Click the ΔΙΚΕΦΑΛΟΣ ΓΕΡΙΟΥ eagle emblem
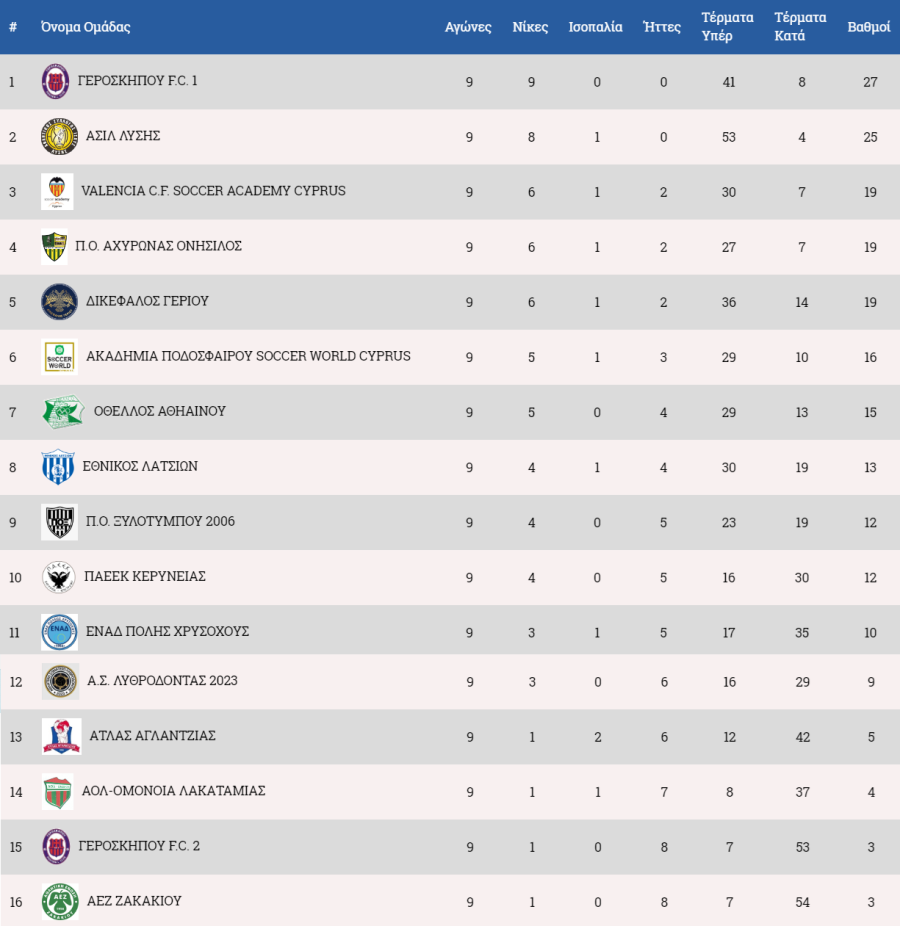900x926 pixels. tap(60, 302)
